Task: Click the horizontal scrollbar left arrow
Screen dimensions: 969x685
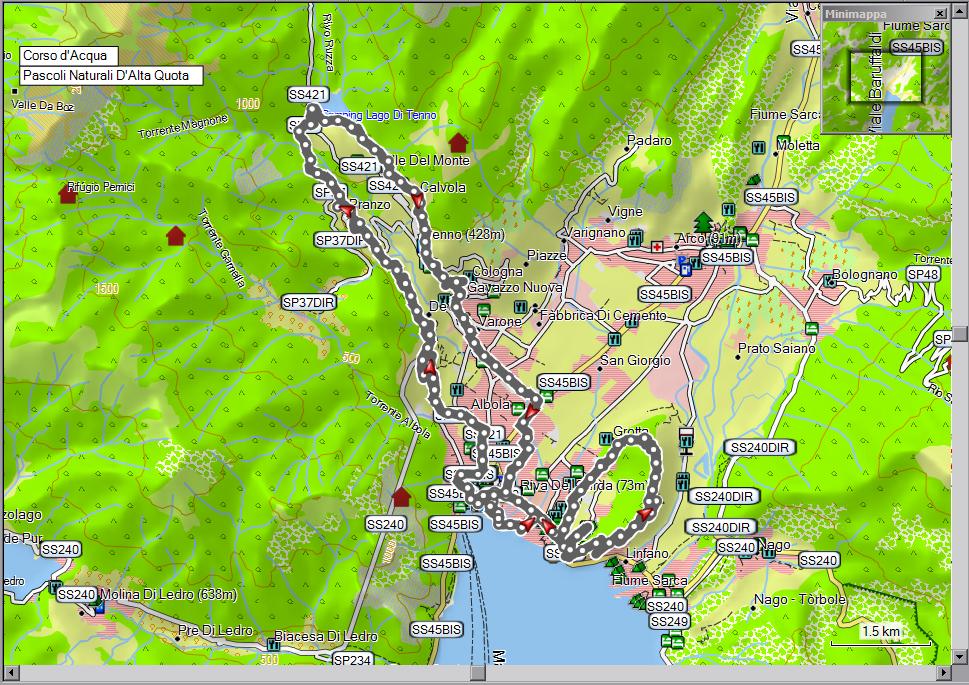Action: click(10, 672)
